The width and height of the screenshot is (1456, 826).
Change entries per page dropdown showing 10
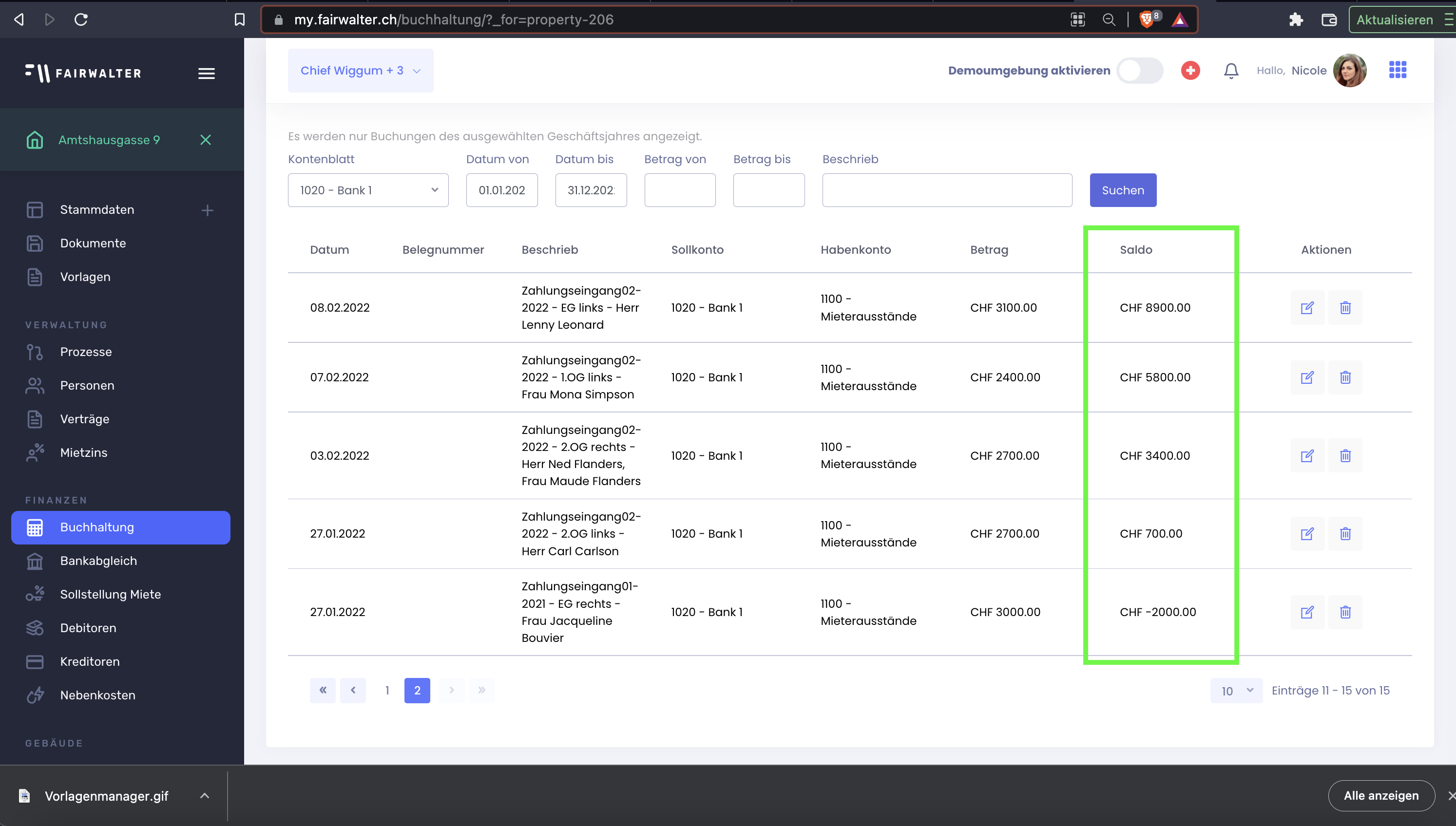point(1236,691)
